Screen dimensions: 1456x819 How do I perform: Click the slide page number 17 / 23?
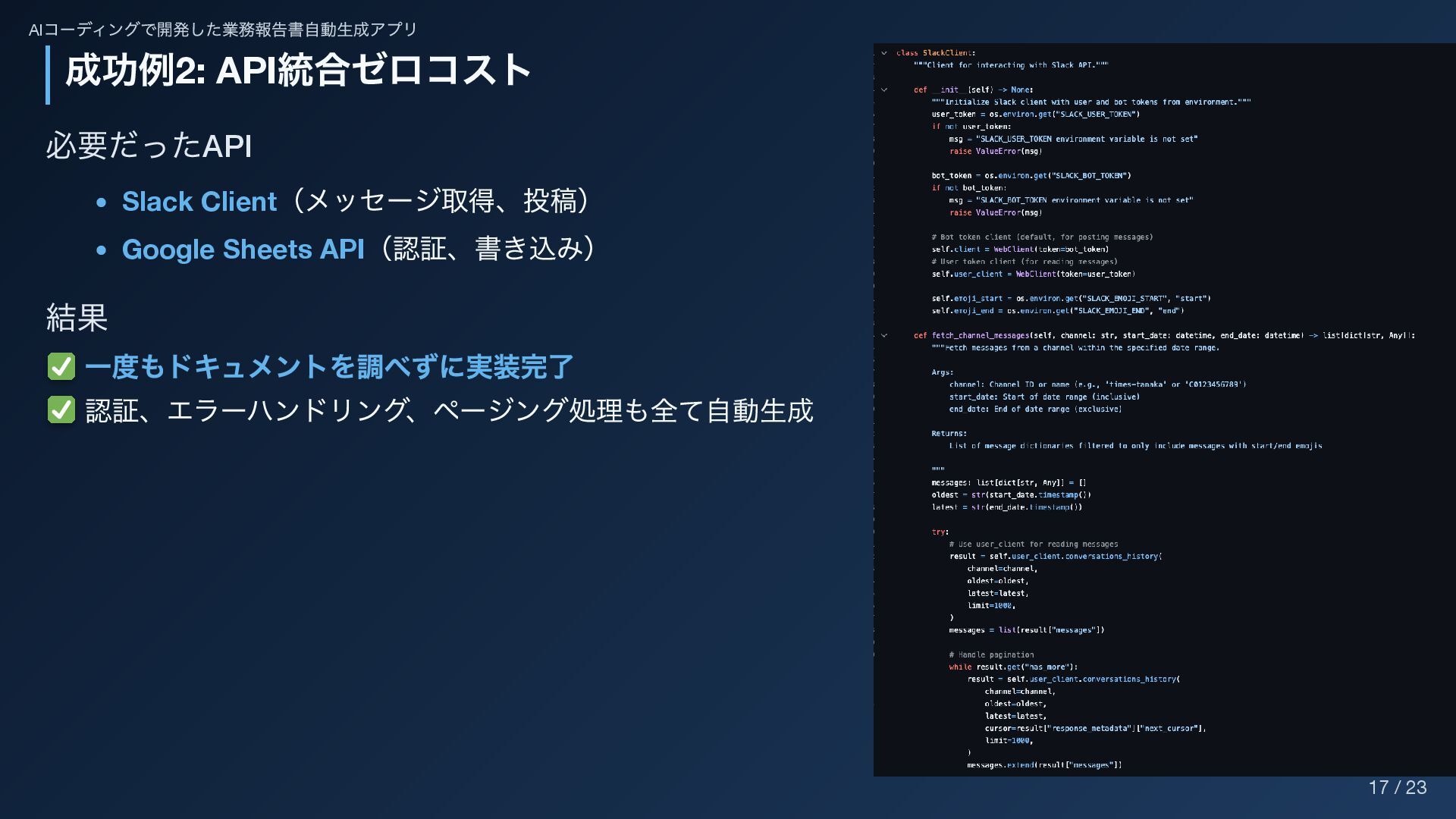pos(1397,787)
